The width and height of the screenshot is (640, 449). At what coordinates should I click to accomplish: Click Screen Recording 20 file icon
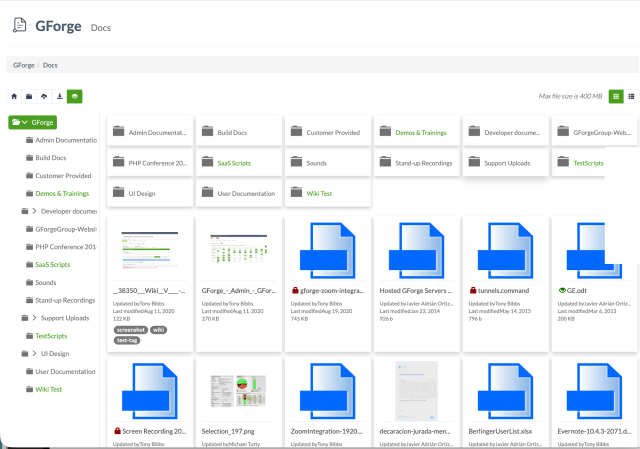tap(150, 391)
